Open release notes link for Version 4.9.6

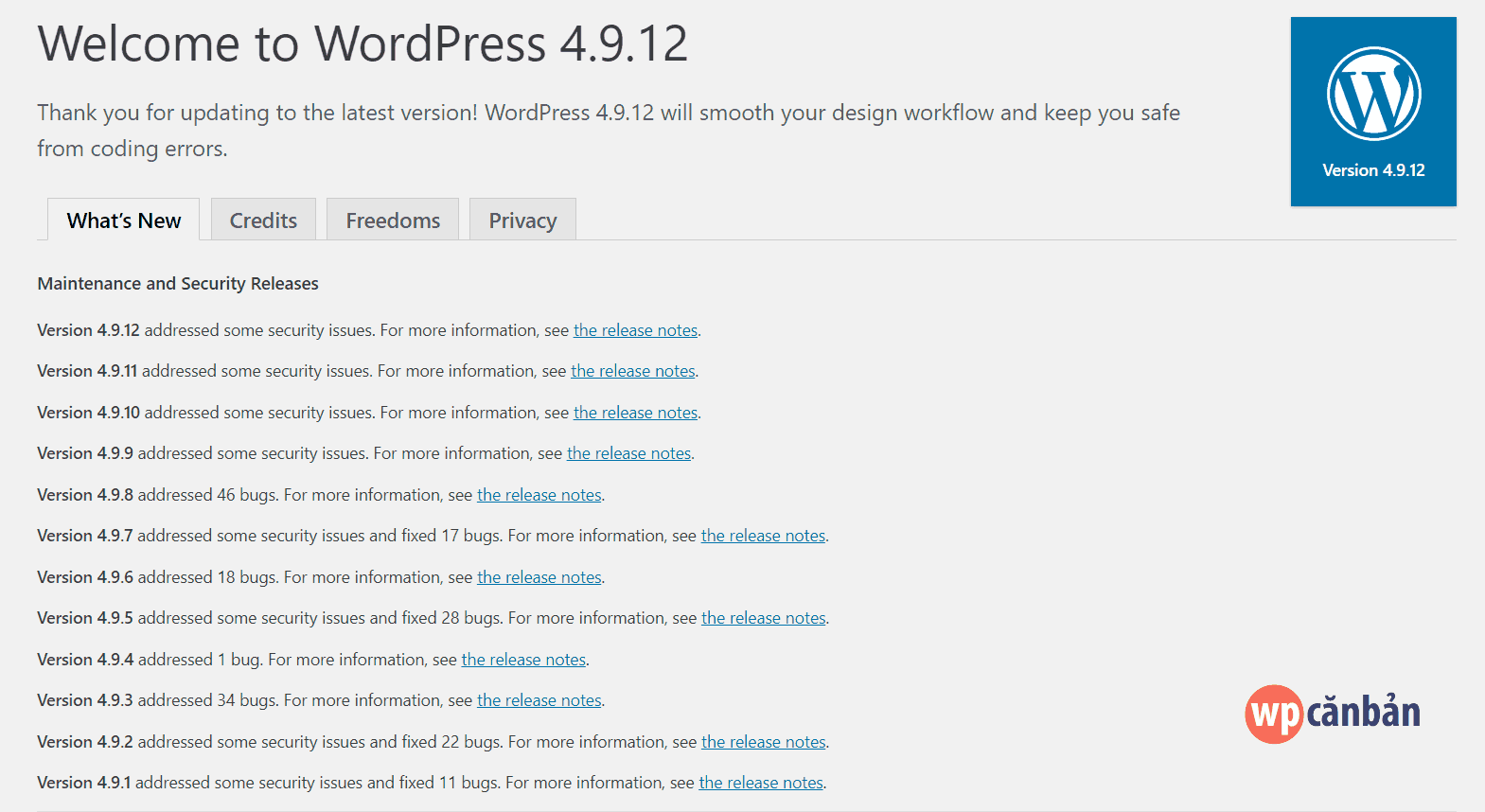539,577
